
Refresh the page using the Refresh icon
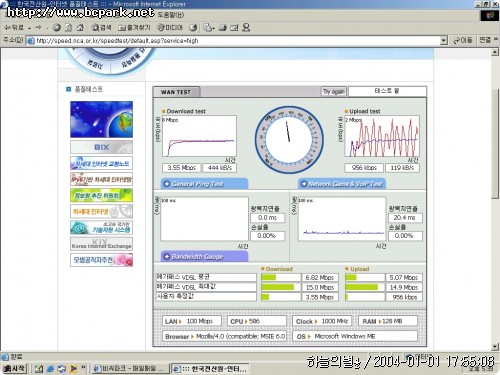tap(68, 28)
